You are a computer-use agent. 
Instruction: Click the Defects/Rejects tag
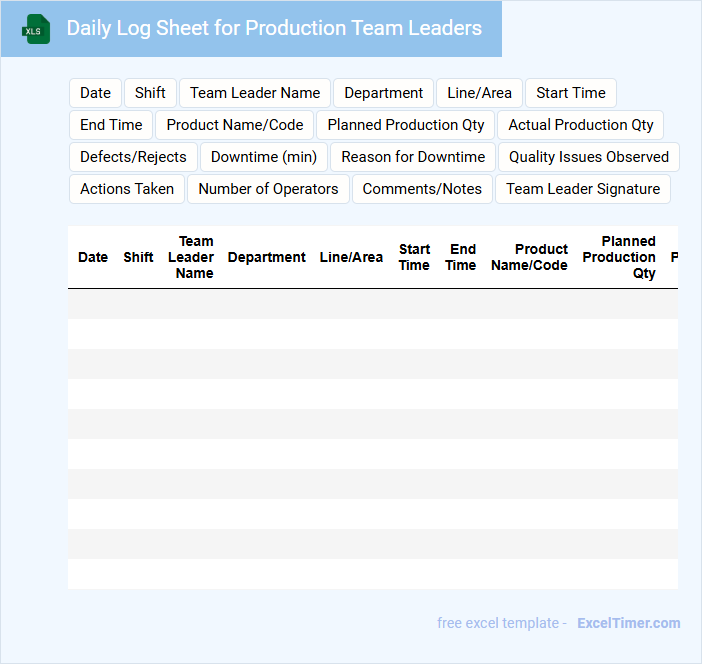[x=133, y=157]
